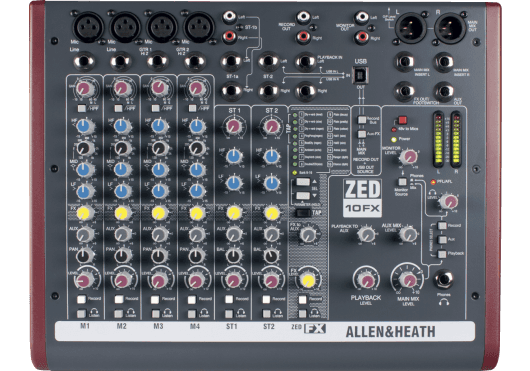Click the black mid frequency knob on M4

197,148
